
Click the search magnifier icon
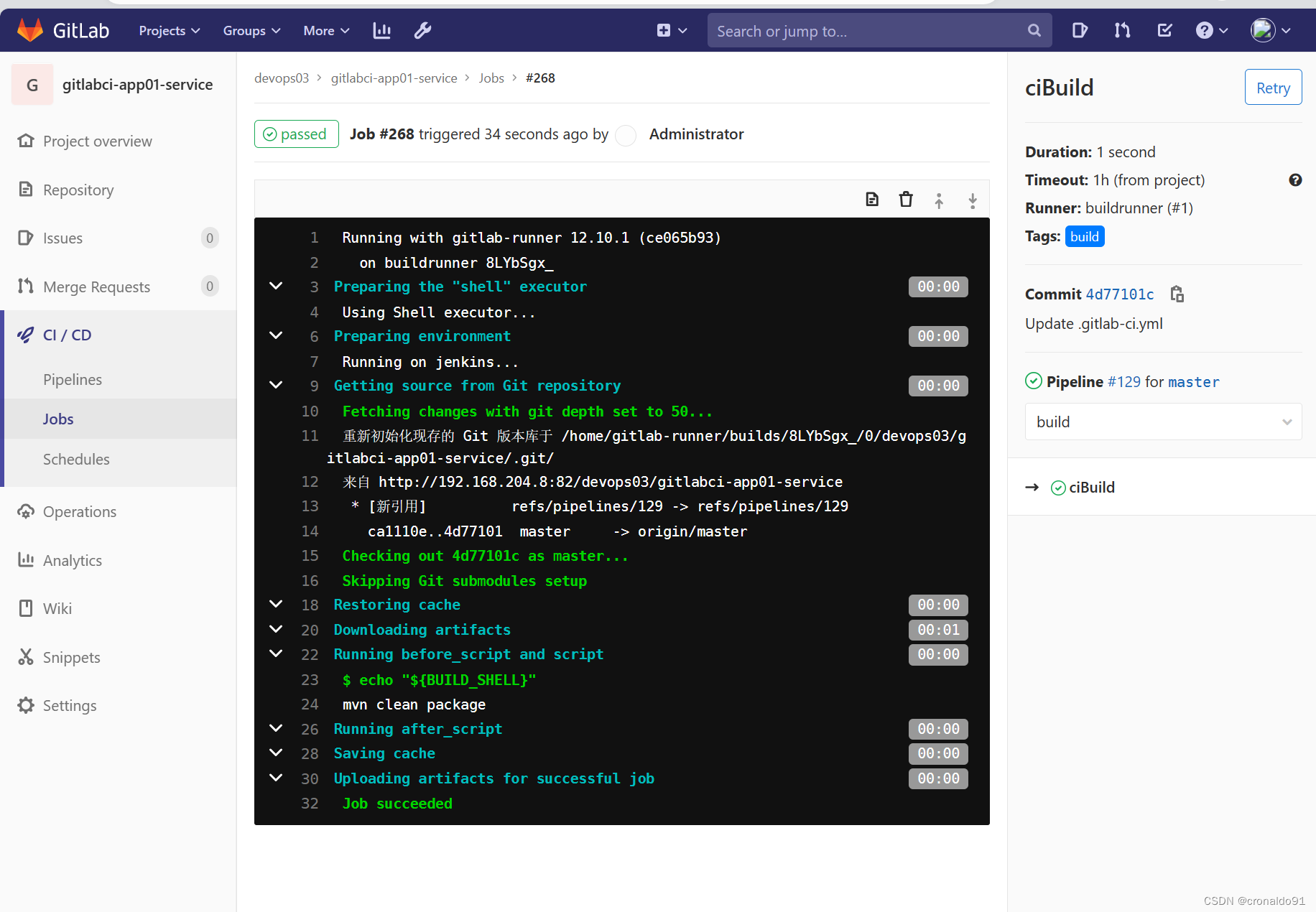click(1034, 30)
